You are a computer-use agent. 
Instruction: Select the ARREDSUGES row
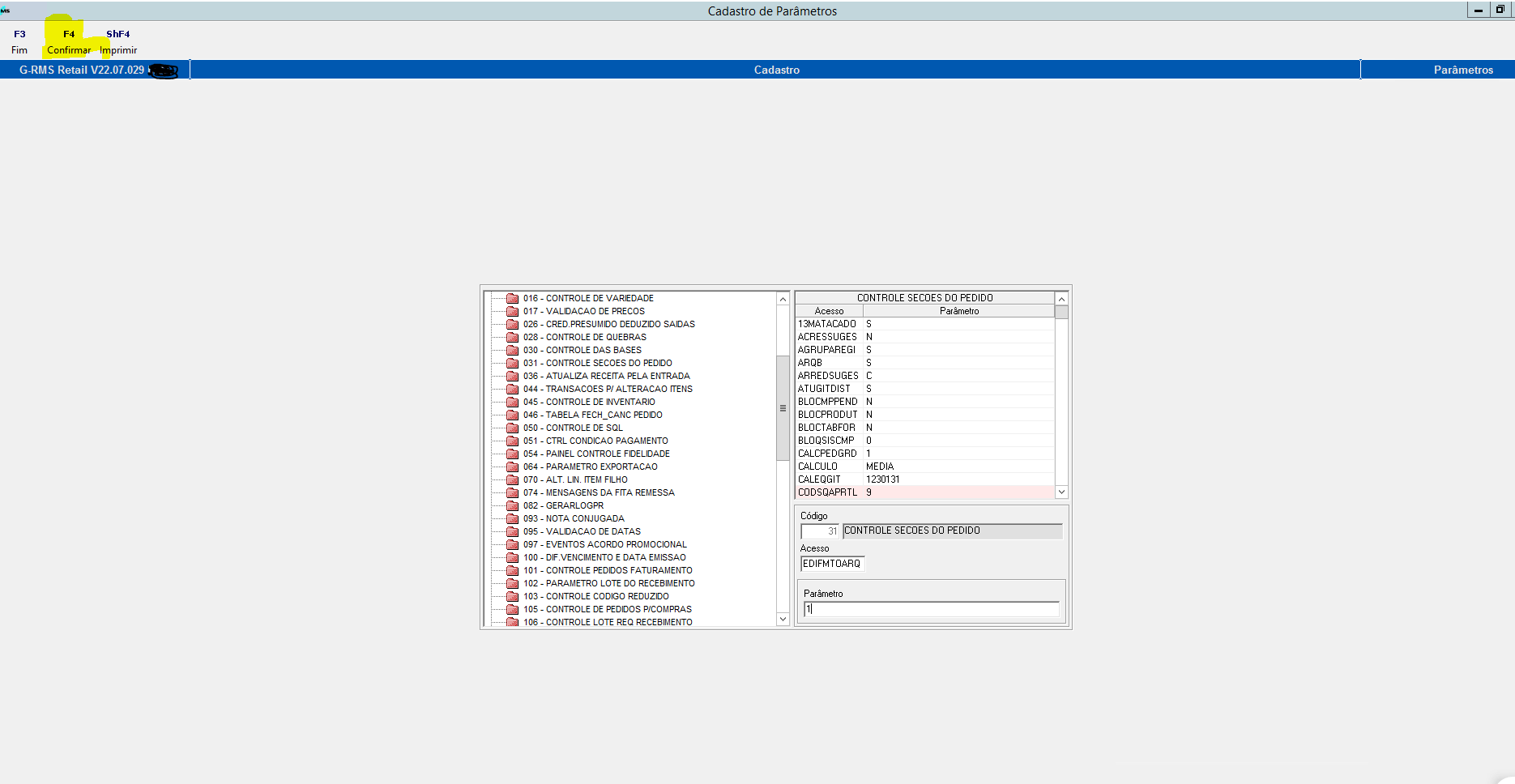coord(925,376)
